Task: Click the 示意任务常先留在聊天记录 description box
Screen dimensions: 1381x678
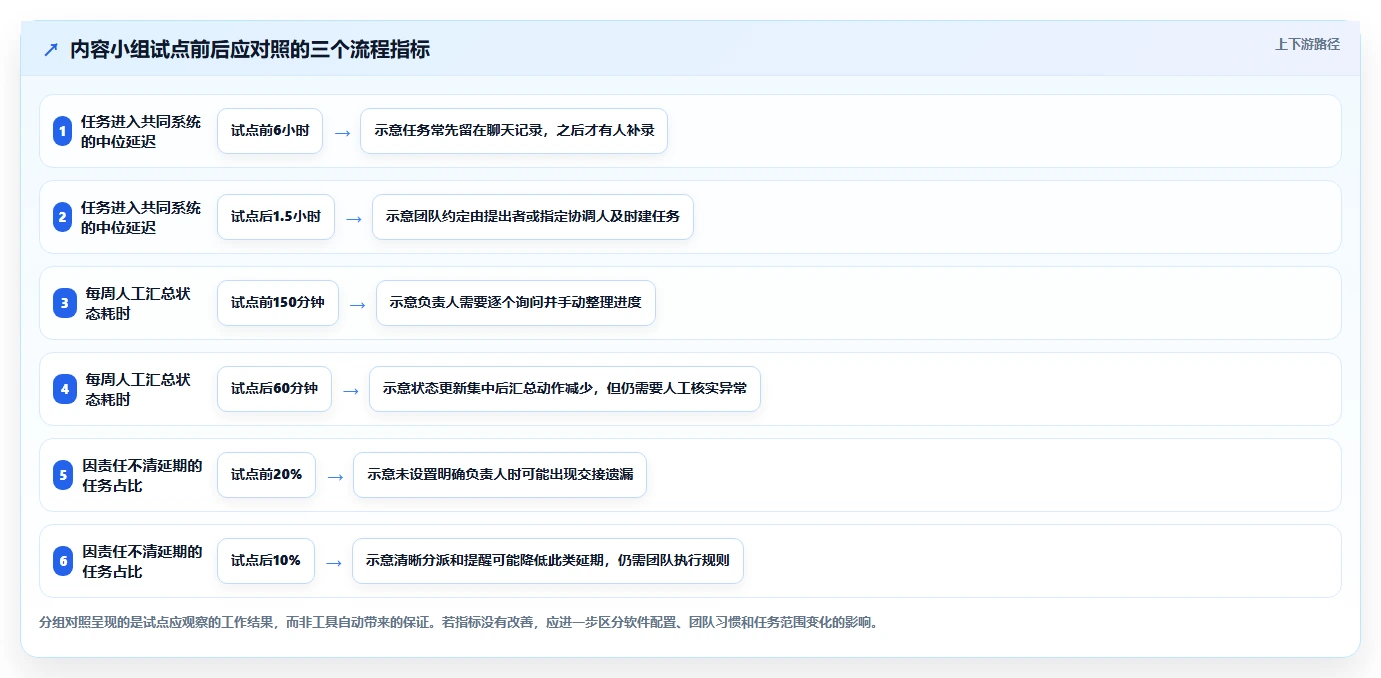Action: coord(514,131)
